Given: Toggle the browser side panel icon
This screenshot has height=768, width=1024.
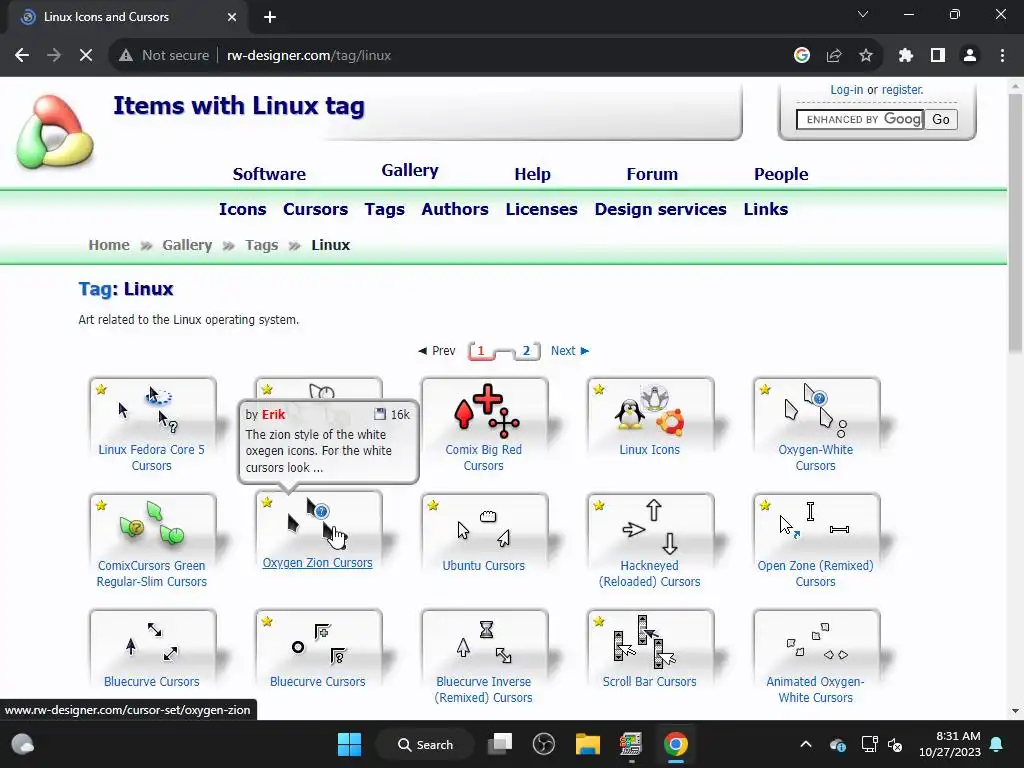Looking at the screenshot, I should 938,56.
